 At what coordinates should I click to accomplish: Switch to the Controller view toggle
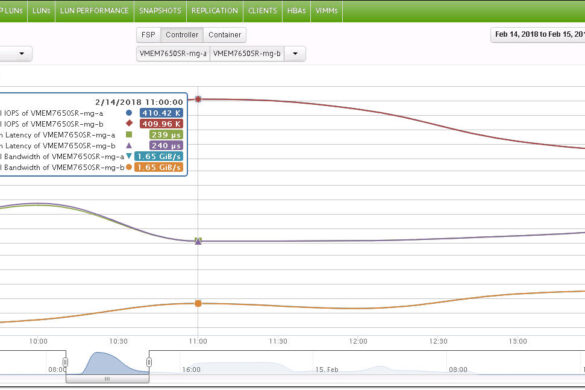pyautogui.click(x=182, y=35)
